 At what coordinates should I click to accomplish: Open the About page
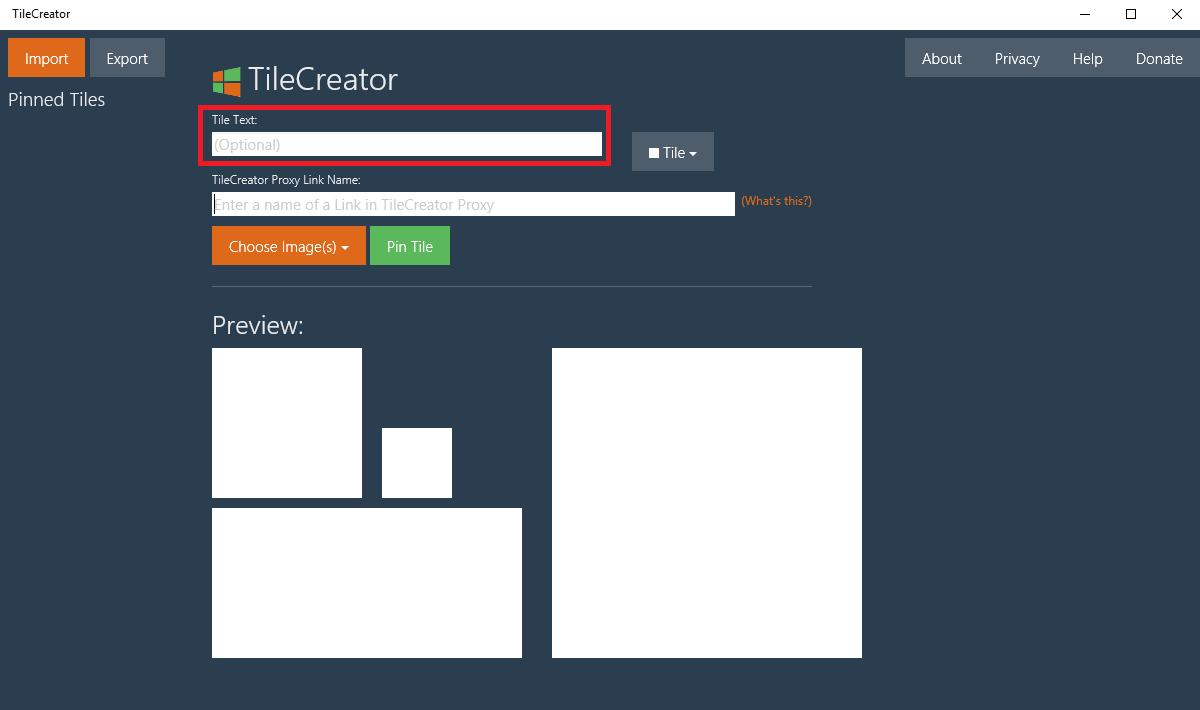[x=941, y=58]
